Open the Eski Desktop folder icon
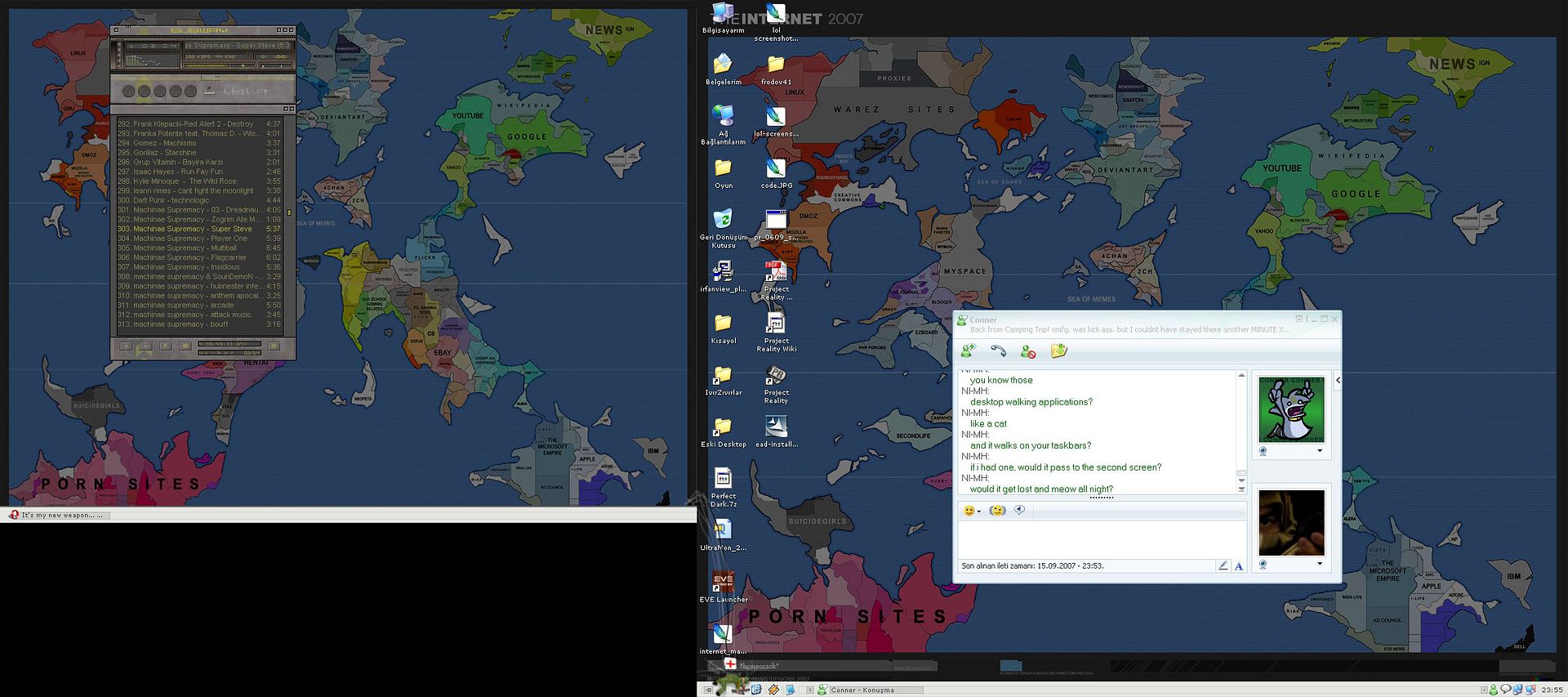 point(724,431)
